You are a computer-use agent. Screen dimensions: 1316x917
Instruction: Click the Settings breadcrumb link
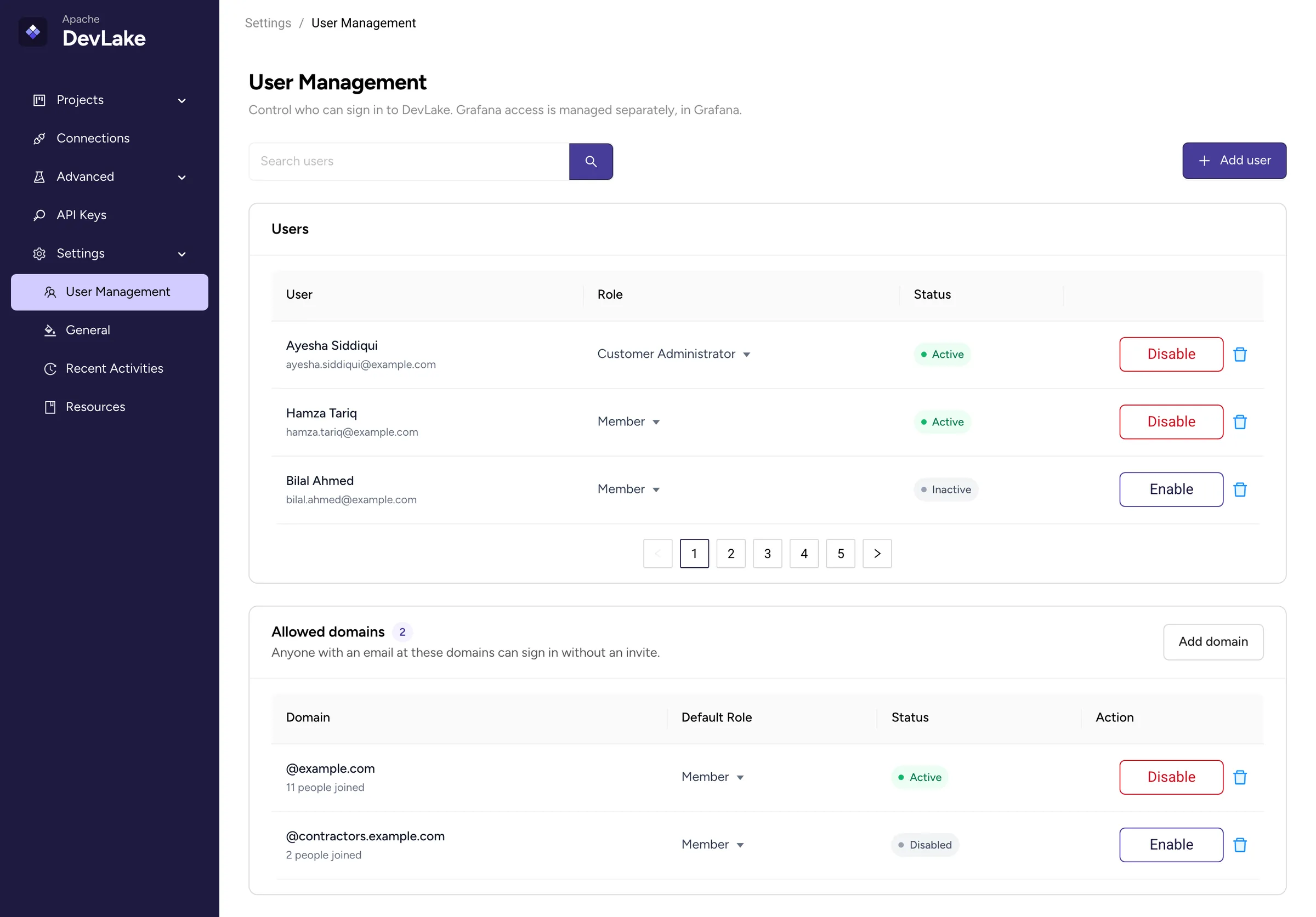click(268, 23)
